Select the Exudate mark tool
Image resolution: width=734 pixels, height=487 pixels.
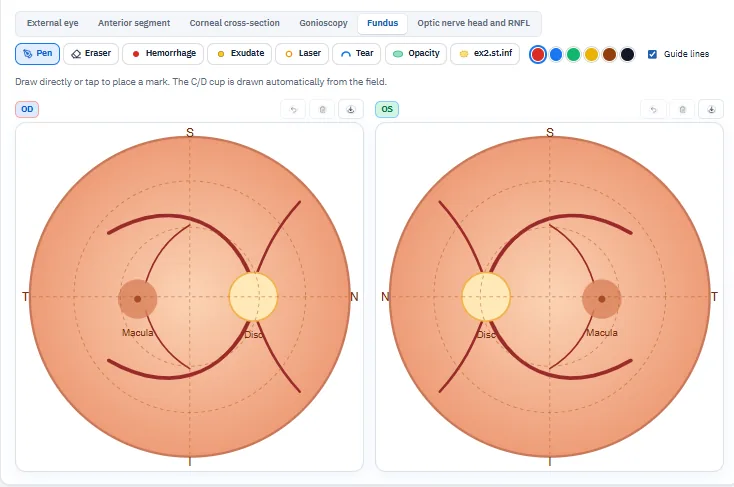click(x=240, y=53)
